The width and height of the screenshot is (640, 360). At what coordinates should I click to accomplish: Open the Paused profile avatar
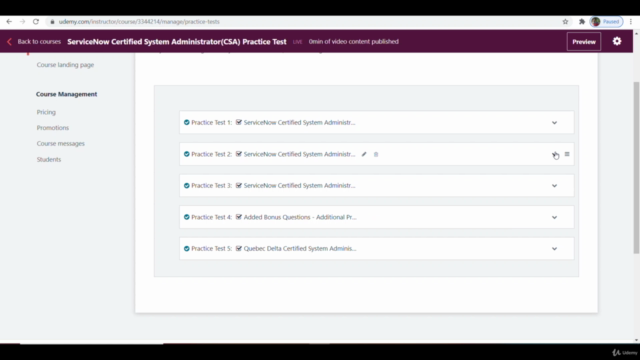[606, 22]
